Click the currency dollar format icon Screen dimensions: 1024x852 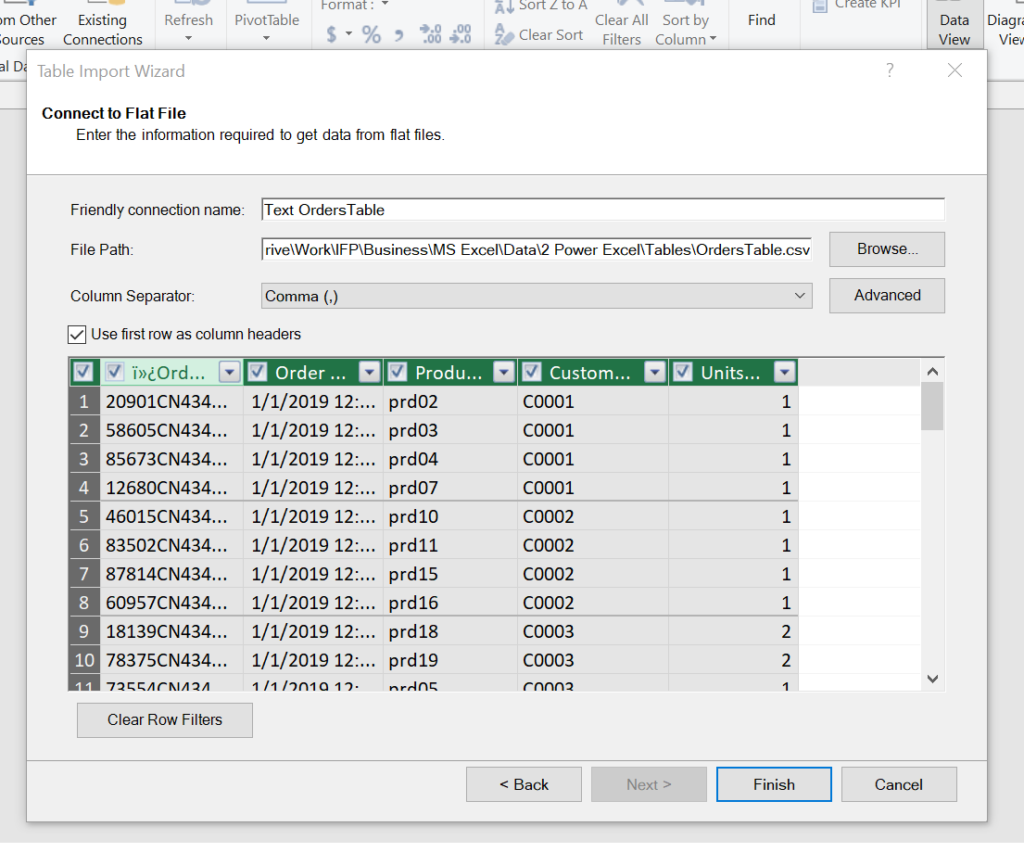click(331, 35)
